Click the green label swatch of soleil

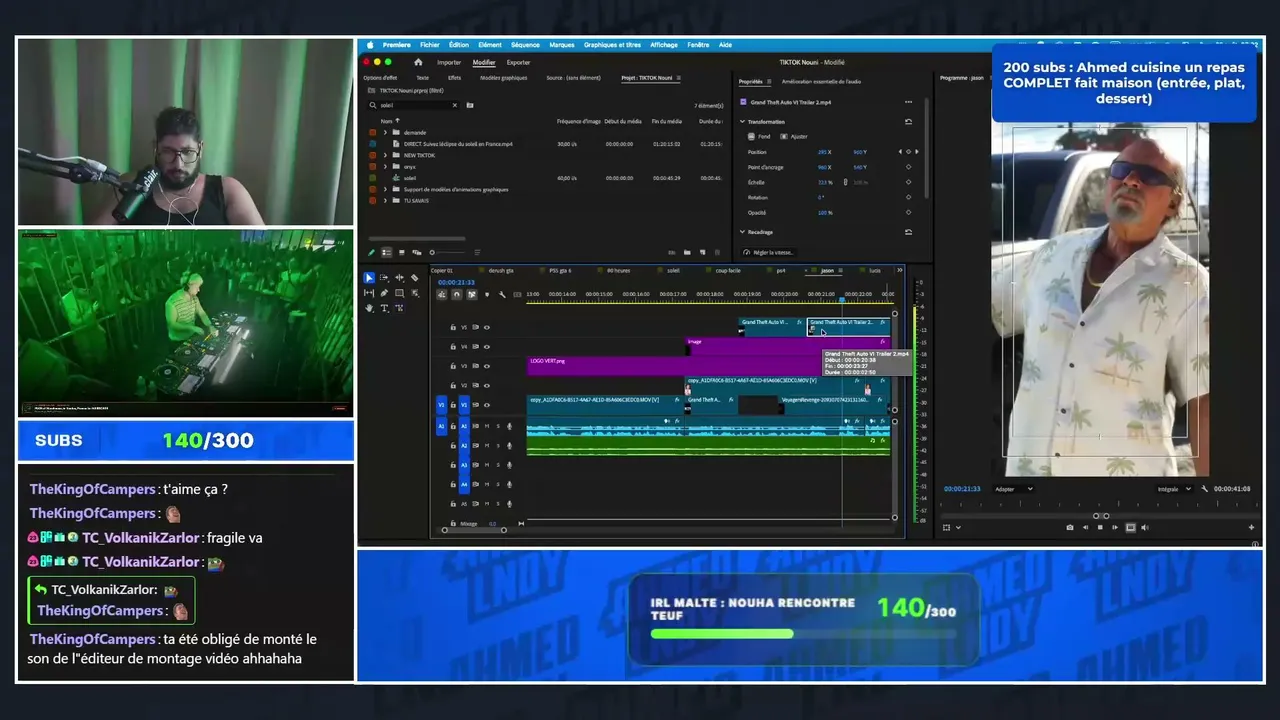coord(373,178)
